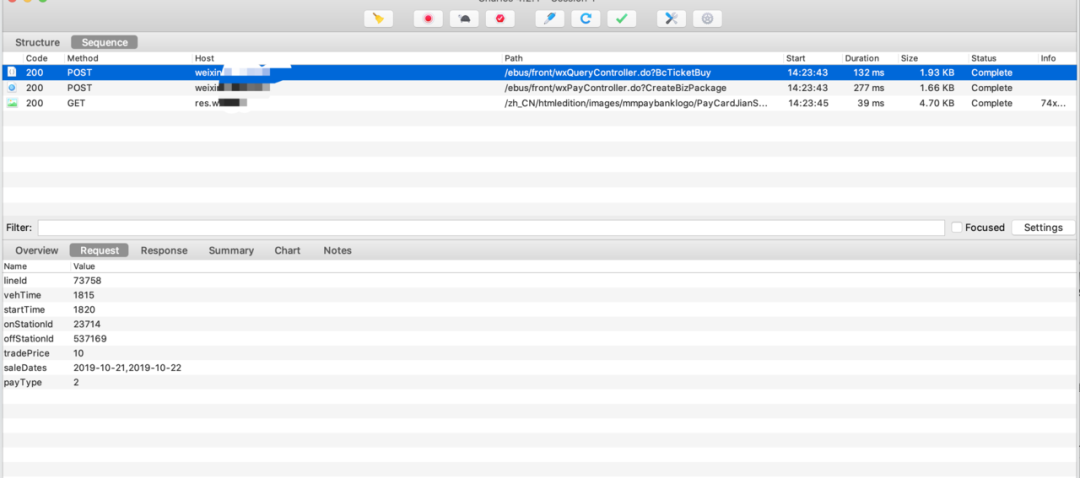Click the value 23714
The width and height of the screenshot is (1080, 478).
[x=87, y=324]
